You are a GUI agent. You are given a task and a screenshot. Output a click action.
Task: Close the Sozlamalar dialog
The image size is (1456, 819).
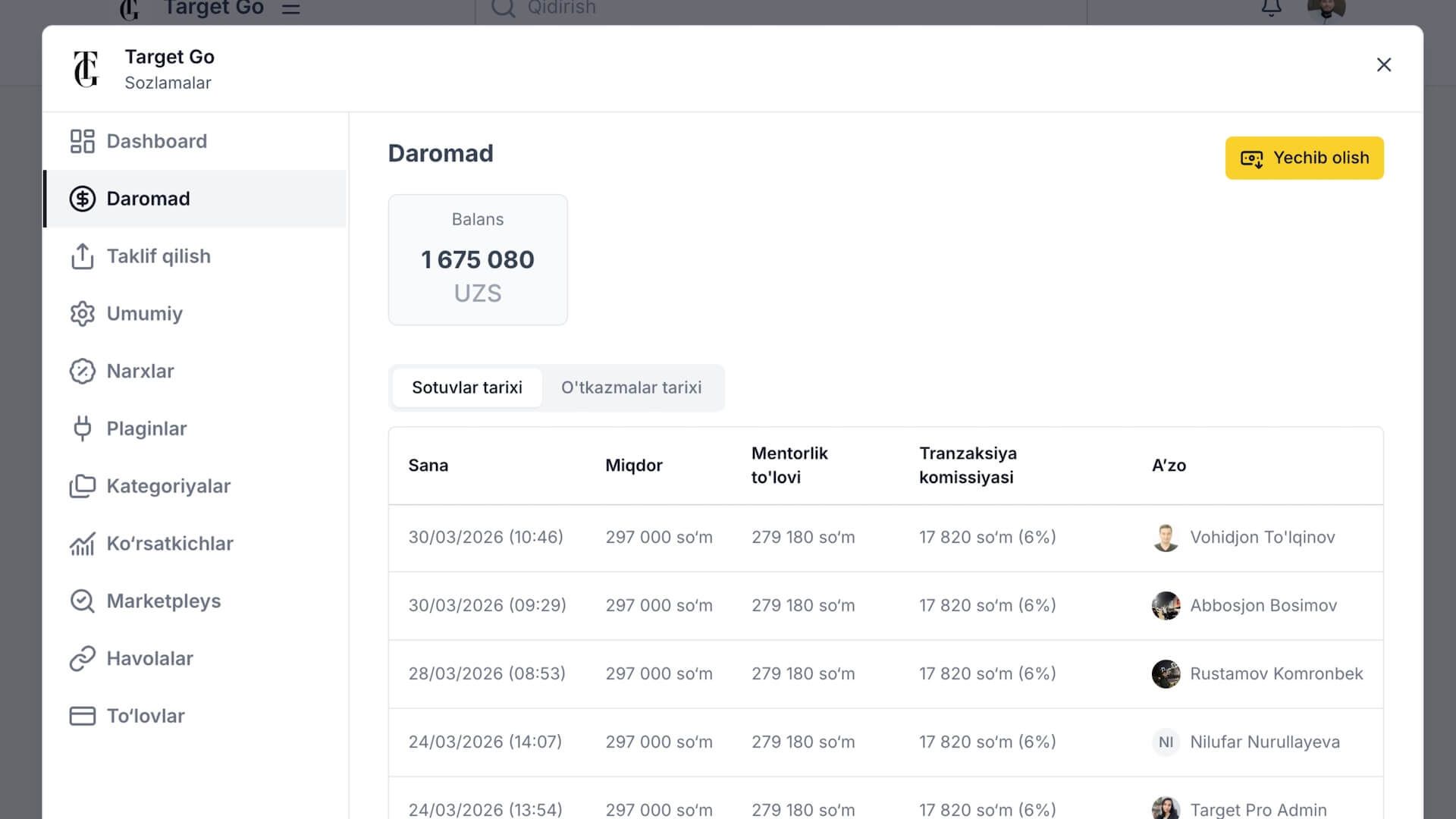click(x=1383, y=65)
